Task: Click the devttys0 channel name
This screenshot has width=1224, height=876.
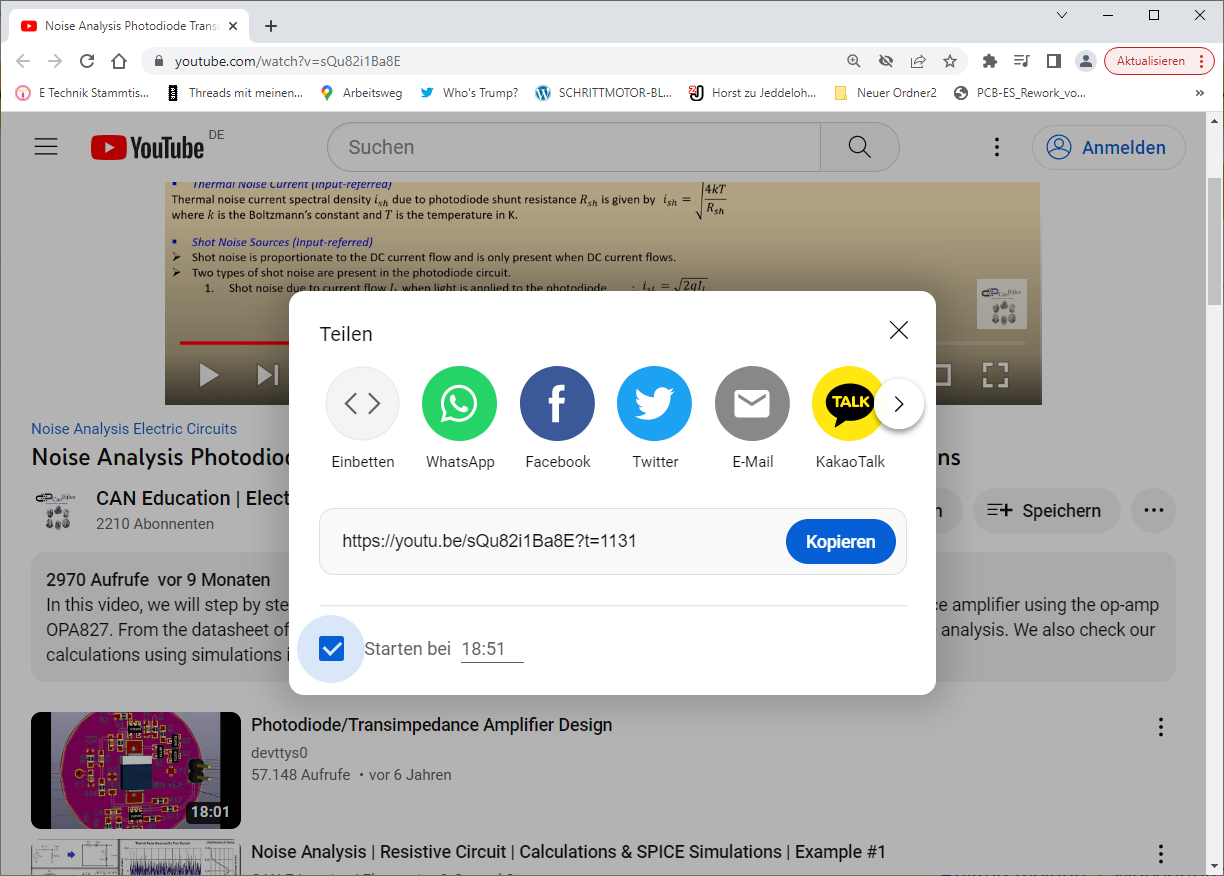Action: pyautogui.click(x=279, y=752)
